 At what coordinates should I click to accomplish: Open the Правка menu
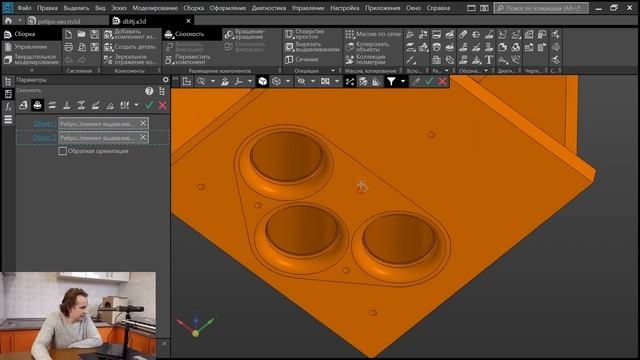pos(47,8)
